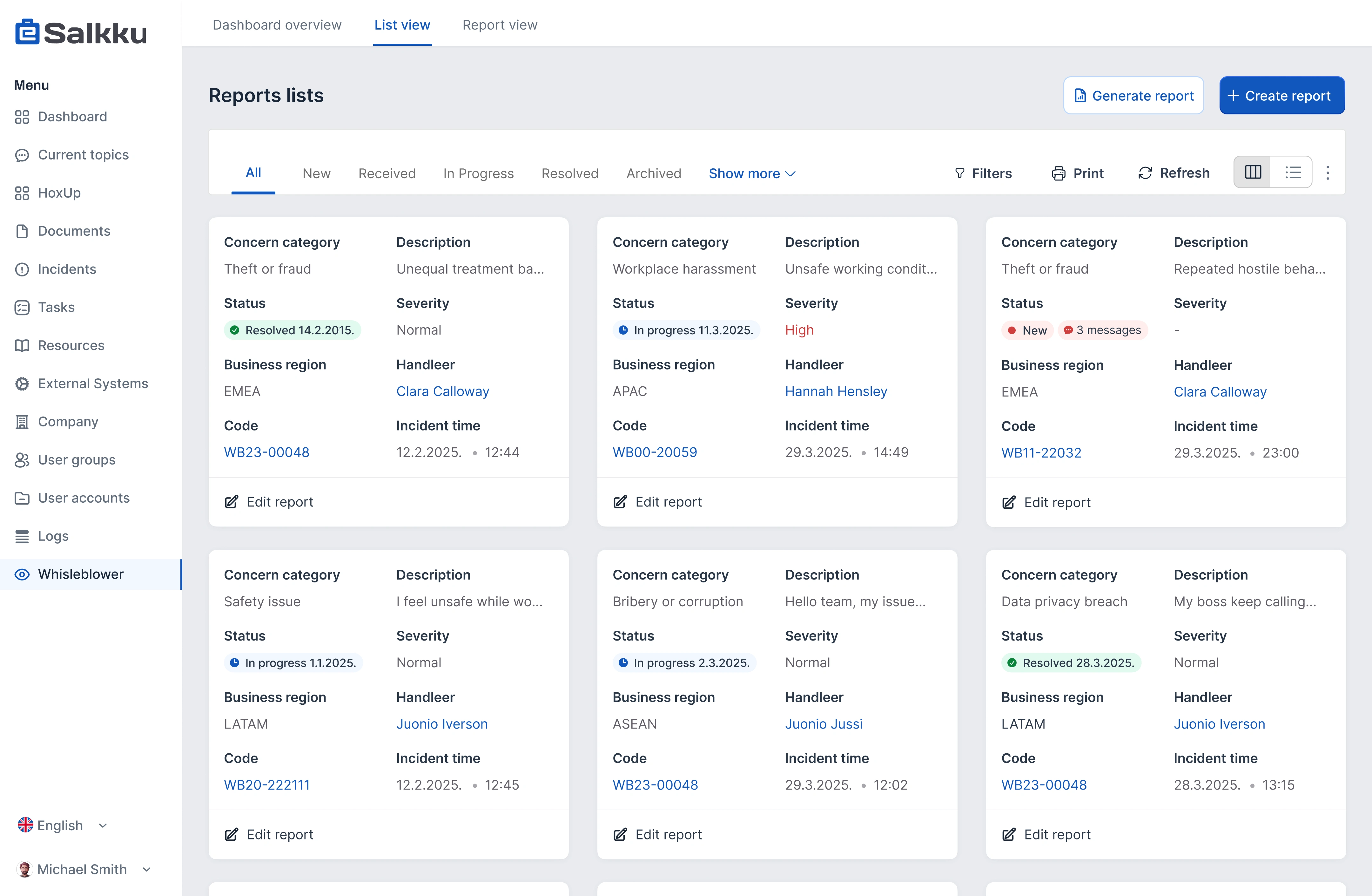The width and height of the screenshot is (1372, 896).
Task: Open the three-dot options menu
Action: point(1328,173)
